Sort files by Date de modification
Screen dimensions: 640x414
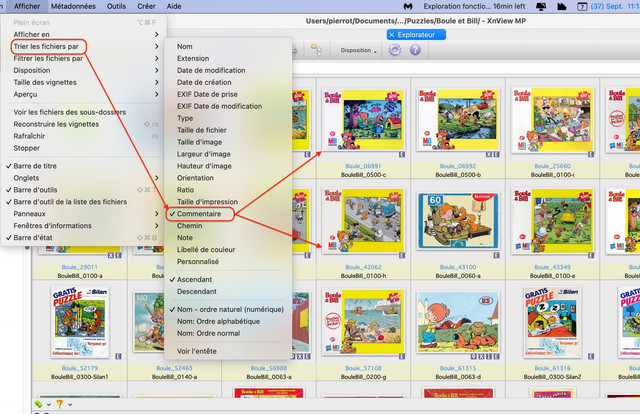tap(211, 70)
